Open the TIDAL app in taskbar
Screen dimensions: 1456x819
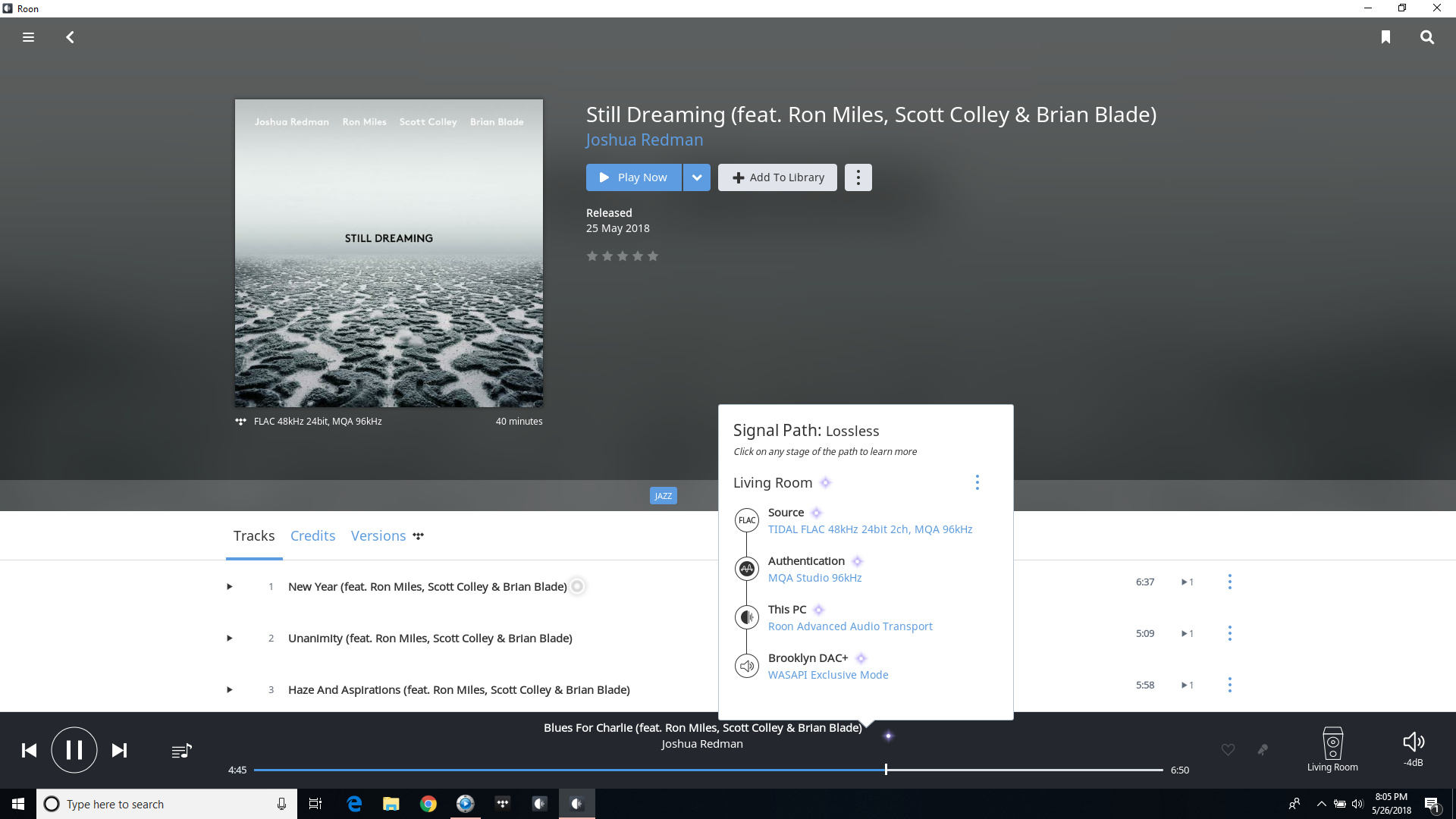point(503,804)
